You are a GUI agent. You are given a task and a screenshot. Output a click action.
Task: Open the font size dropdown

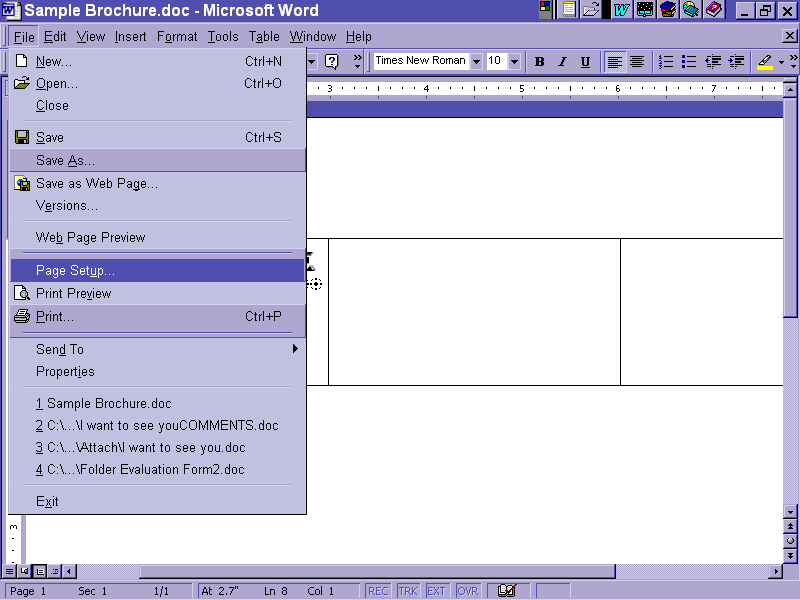click(x=514, y=61)
